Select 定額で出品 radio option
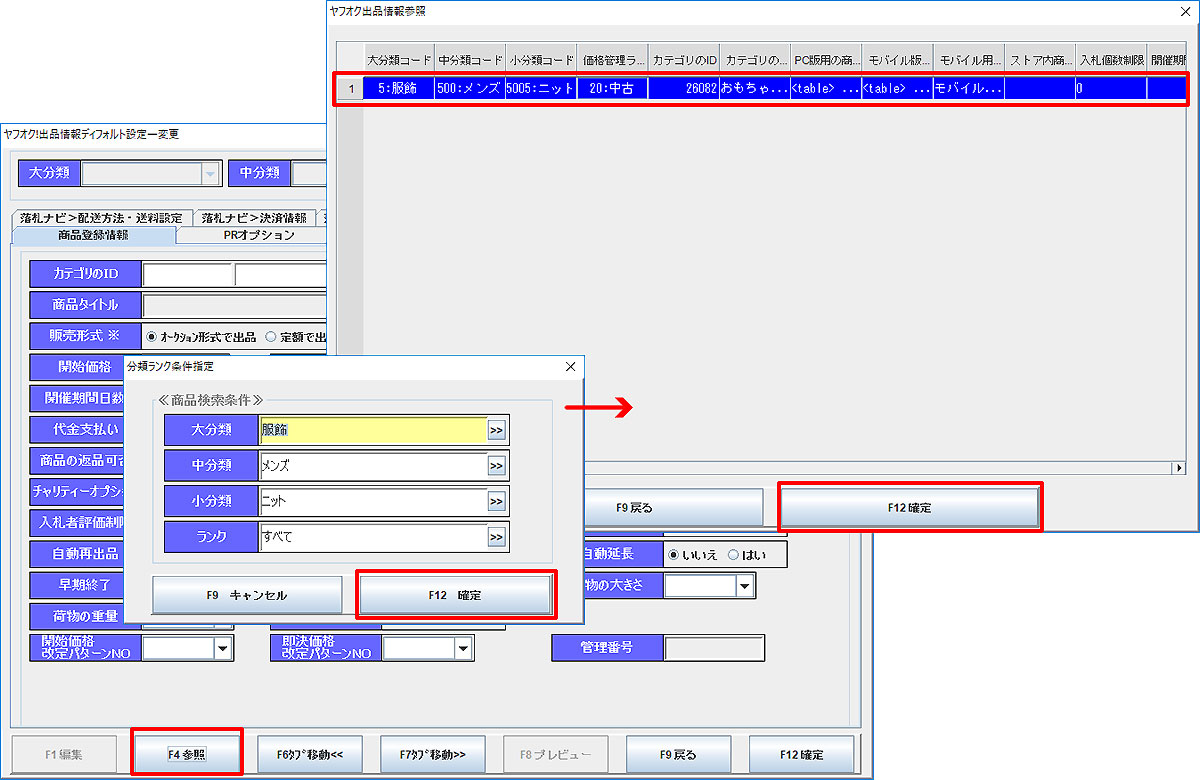The width and height of the screenshot is (1200, 780). pos(295,337)
